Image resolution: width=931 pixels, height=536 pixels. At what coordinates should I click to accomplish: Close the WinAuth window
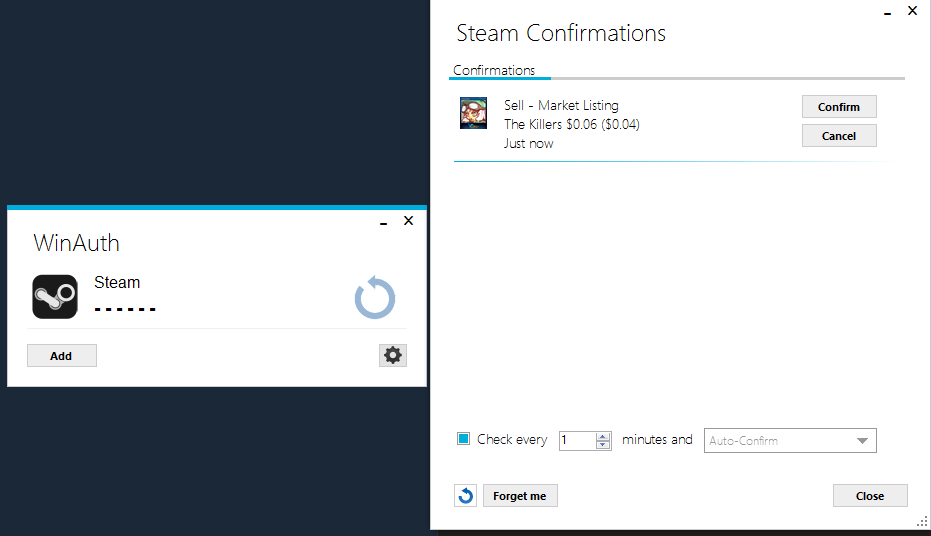point(408,221)
